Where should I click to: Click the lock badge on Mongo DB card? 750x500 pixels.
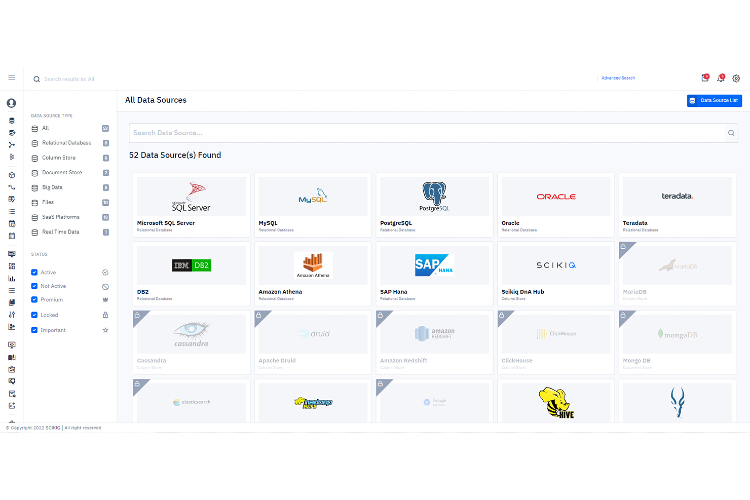624,316
